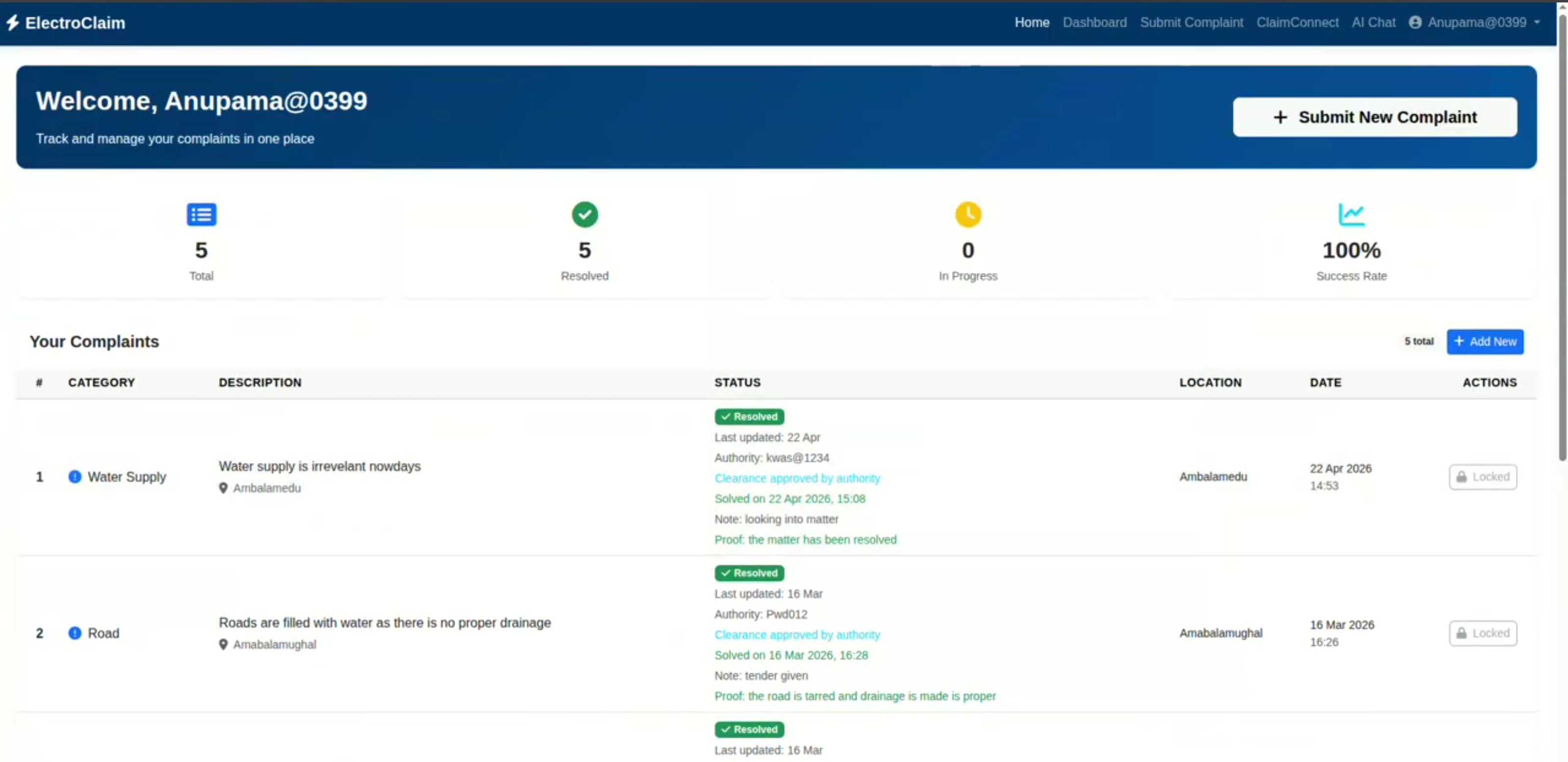Click the Add New button

[x=1485, y=341]
